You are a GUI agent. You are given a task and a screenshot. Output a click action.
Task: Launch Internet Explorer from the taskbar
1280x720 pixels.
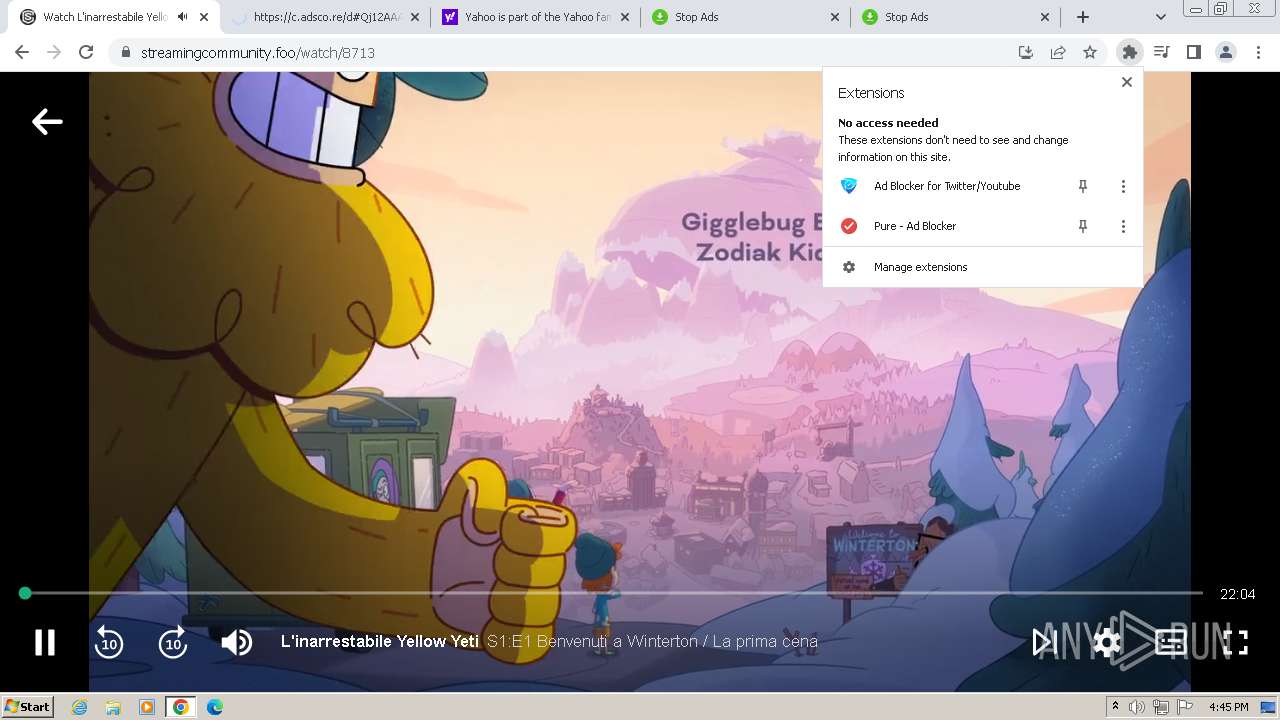(80, 707)
